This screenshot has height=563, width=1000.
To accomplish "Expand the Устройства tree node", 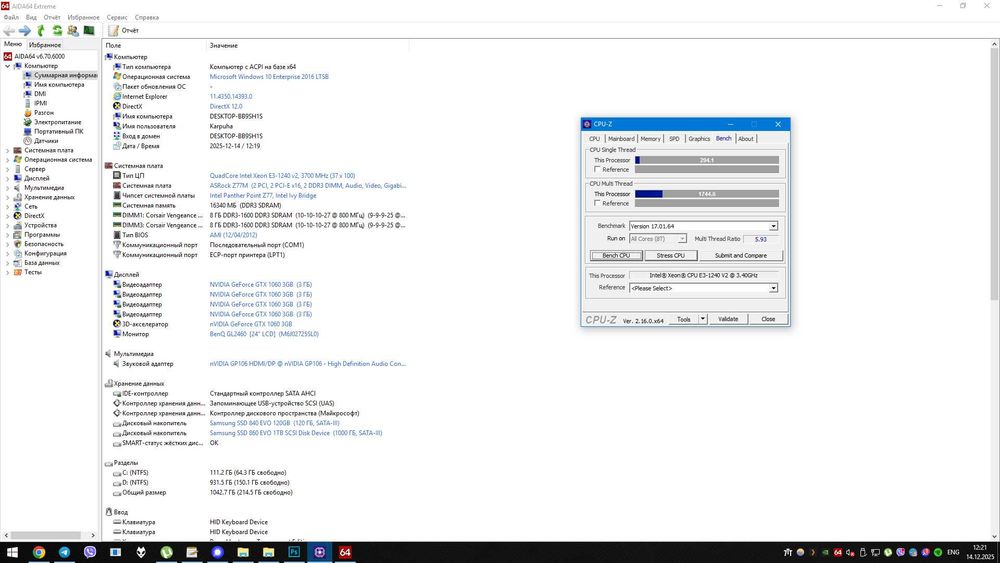I will click(8, 225).
